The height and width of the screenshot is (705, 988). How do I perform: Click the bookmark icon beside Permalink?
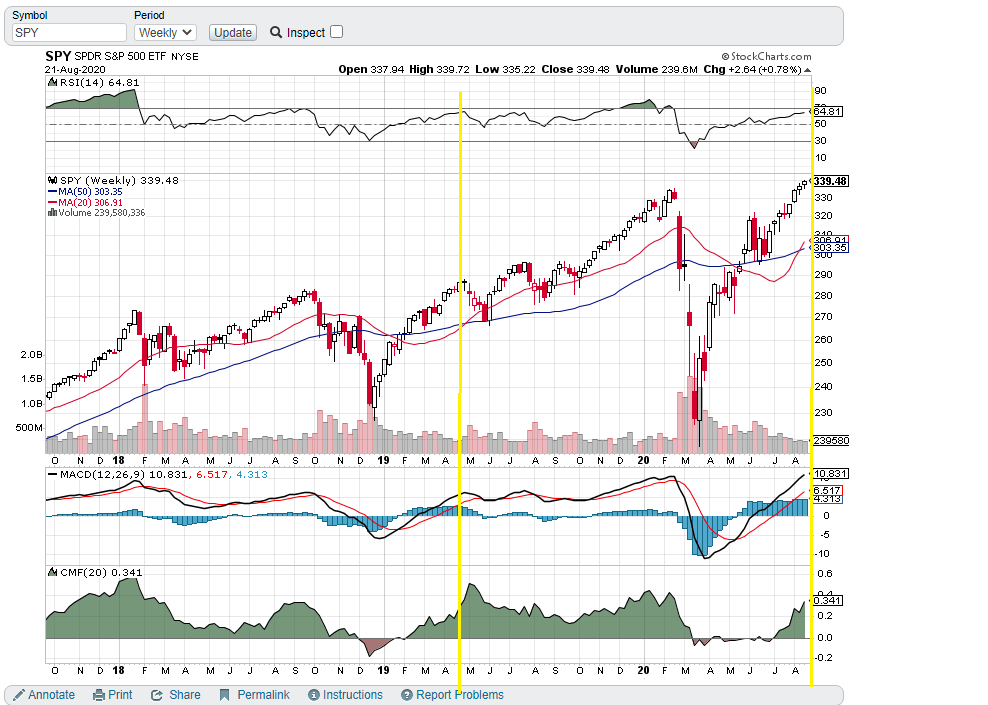(x=224, y=695)
